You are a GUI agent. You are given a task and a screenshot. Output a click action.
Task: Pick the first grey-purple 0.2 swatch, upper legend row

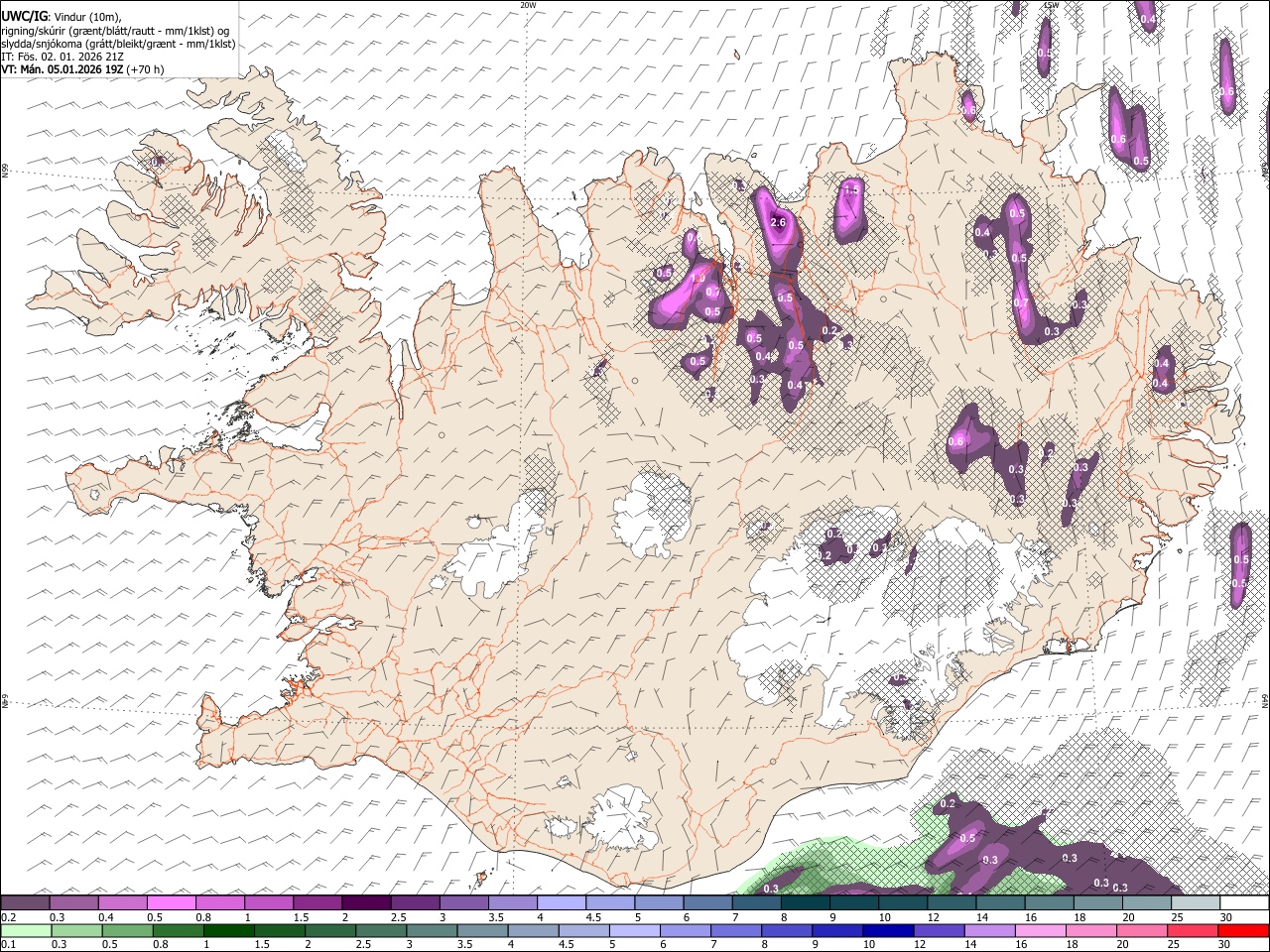pyautogui.click(x=25, y=903)
